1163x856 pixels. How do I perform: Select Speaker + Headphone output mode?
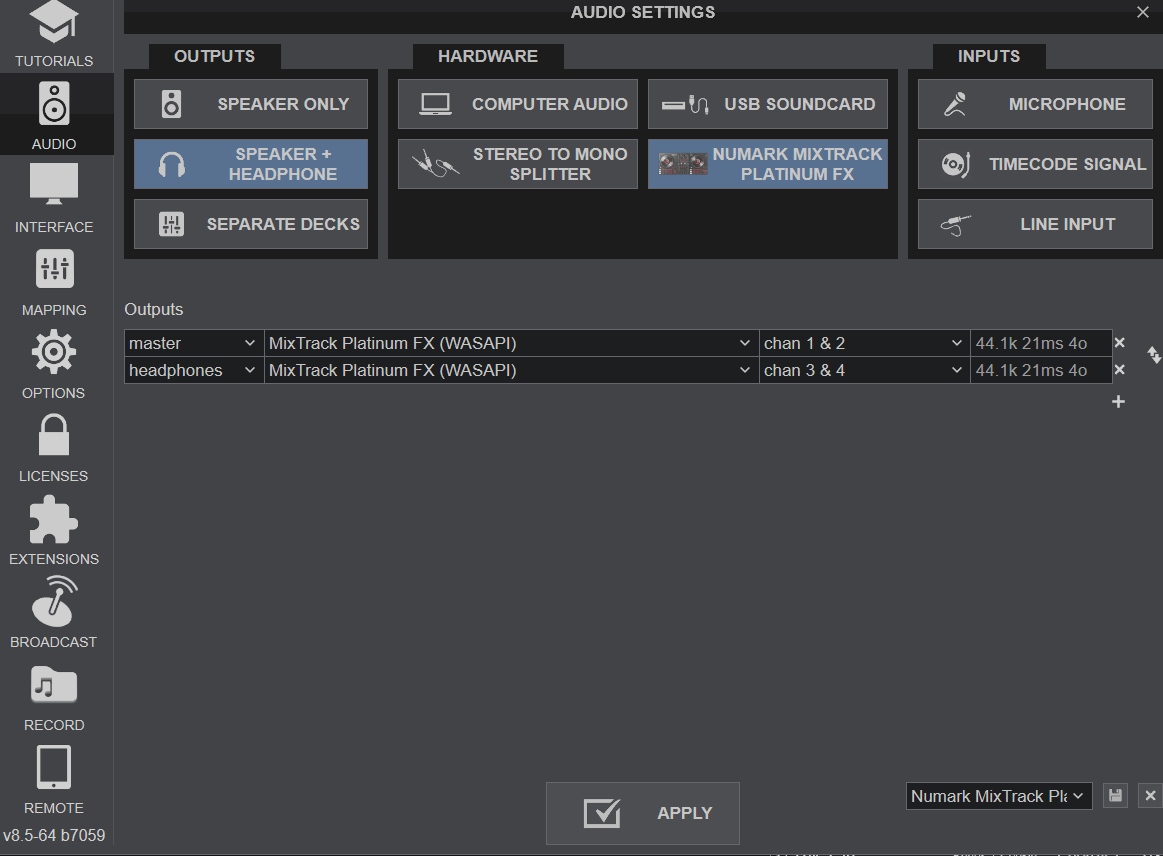[x=251, y=164]
